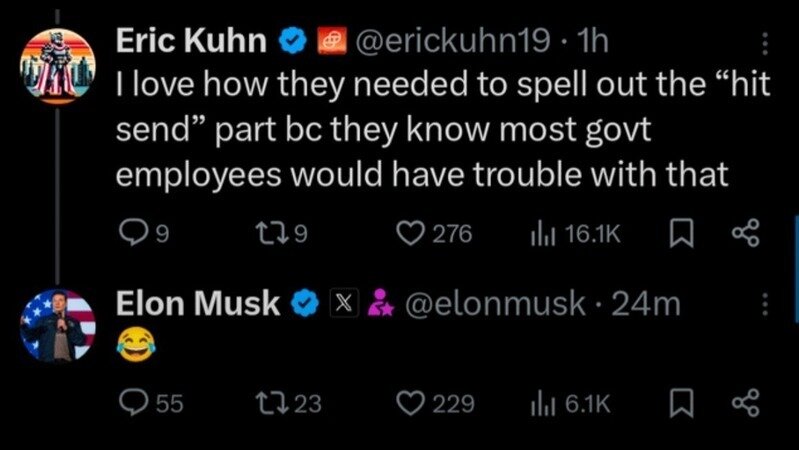Share Eric Kuhn's tweet
799x450 pixels.
tap(745, 233)
